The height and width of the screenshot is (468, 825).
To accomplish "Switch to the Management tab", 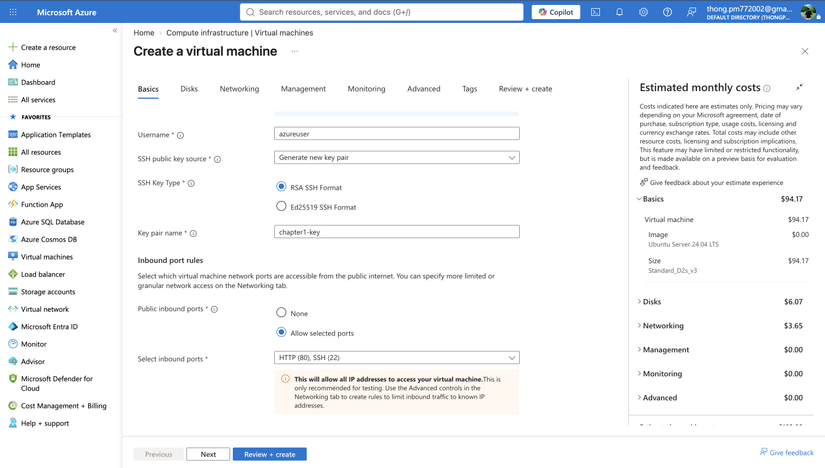I will click(x=303, y=88).
